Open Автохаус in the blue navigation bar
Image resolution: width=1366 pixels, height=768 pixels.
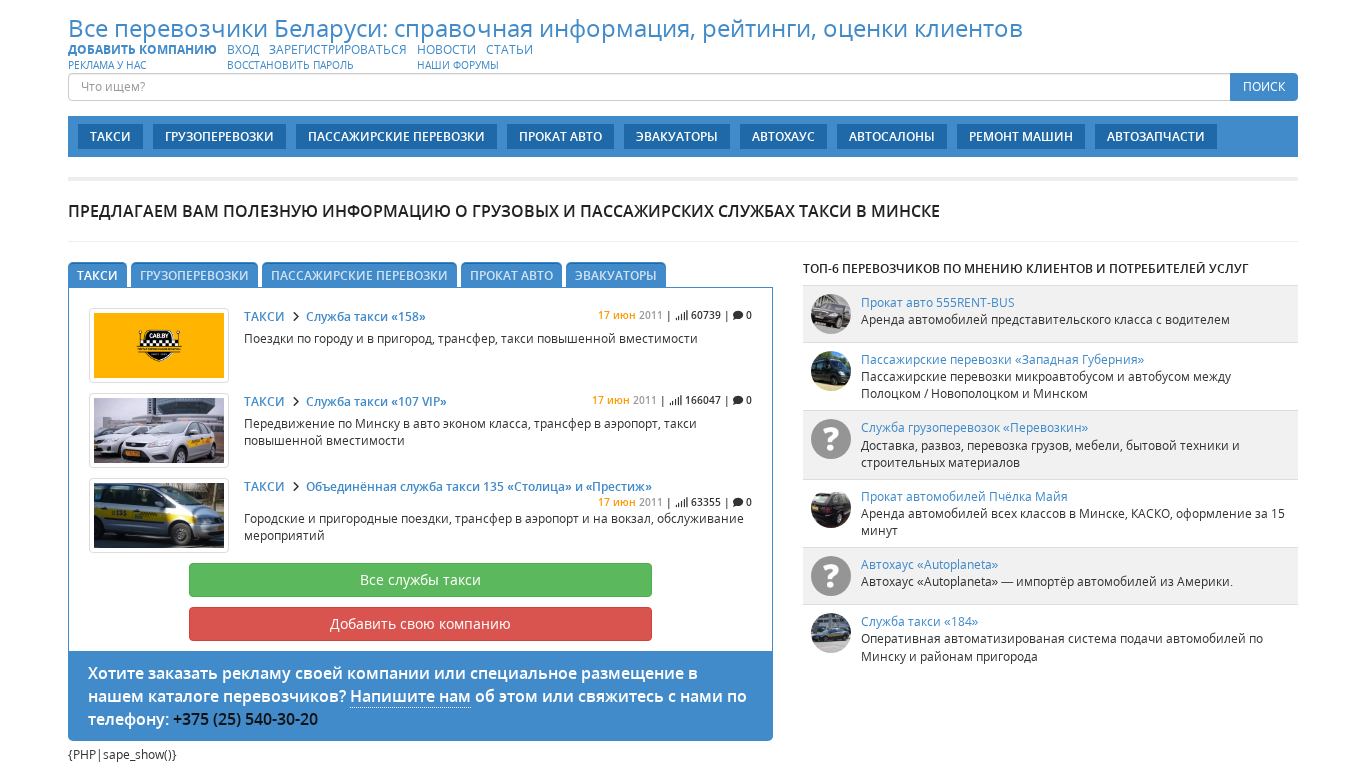click(x=783, y=137)
